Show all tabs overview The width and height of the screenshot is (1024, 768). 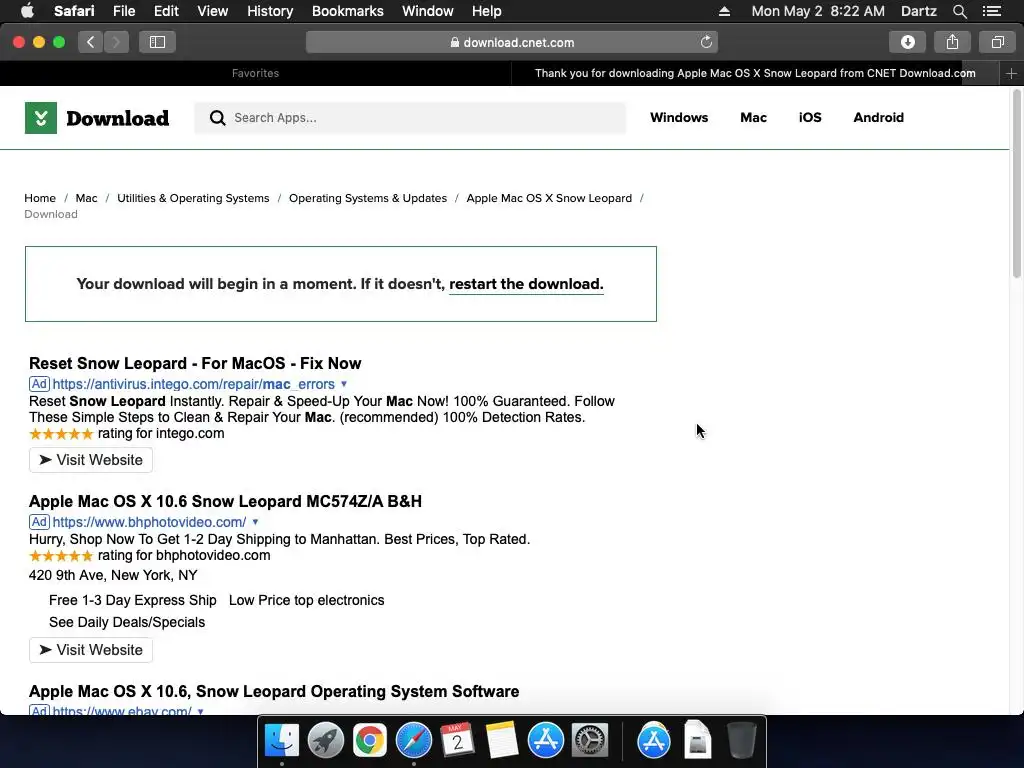997,42
